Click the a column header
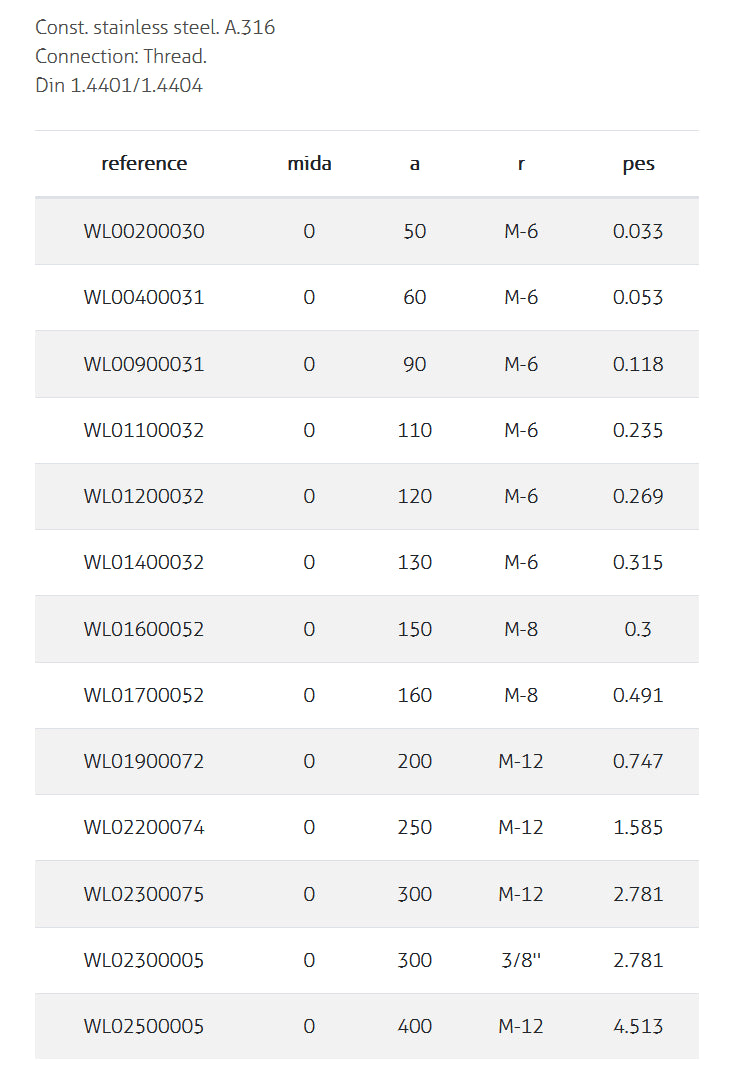The image size is (751, 1090). (x=414, y=165)
